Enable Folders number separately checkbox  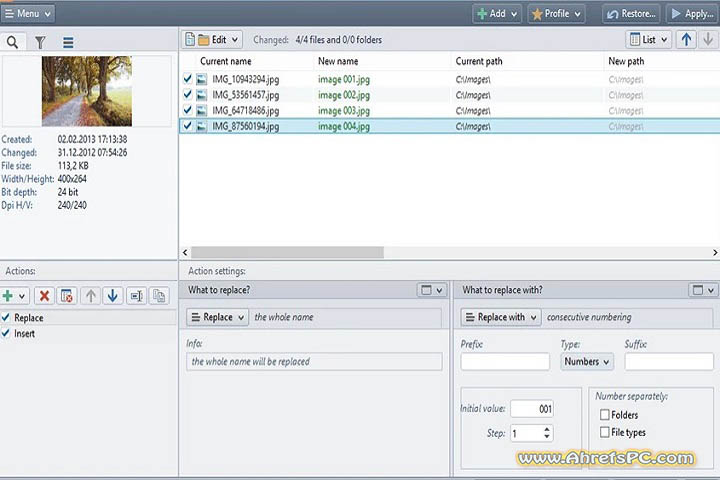605,415
